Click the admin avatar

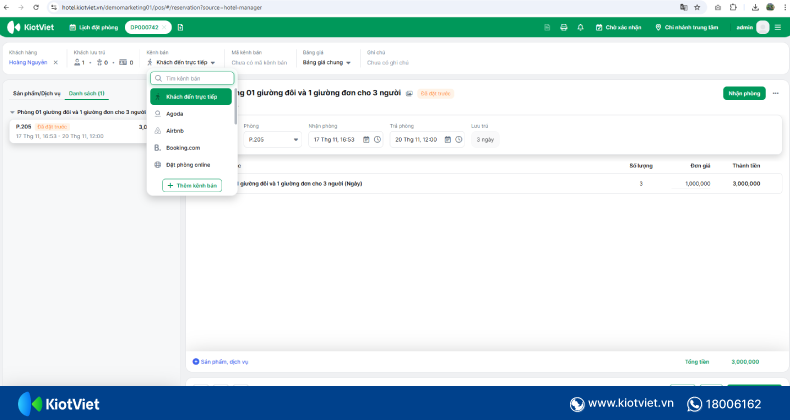(x=763, y=27)
